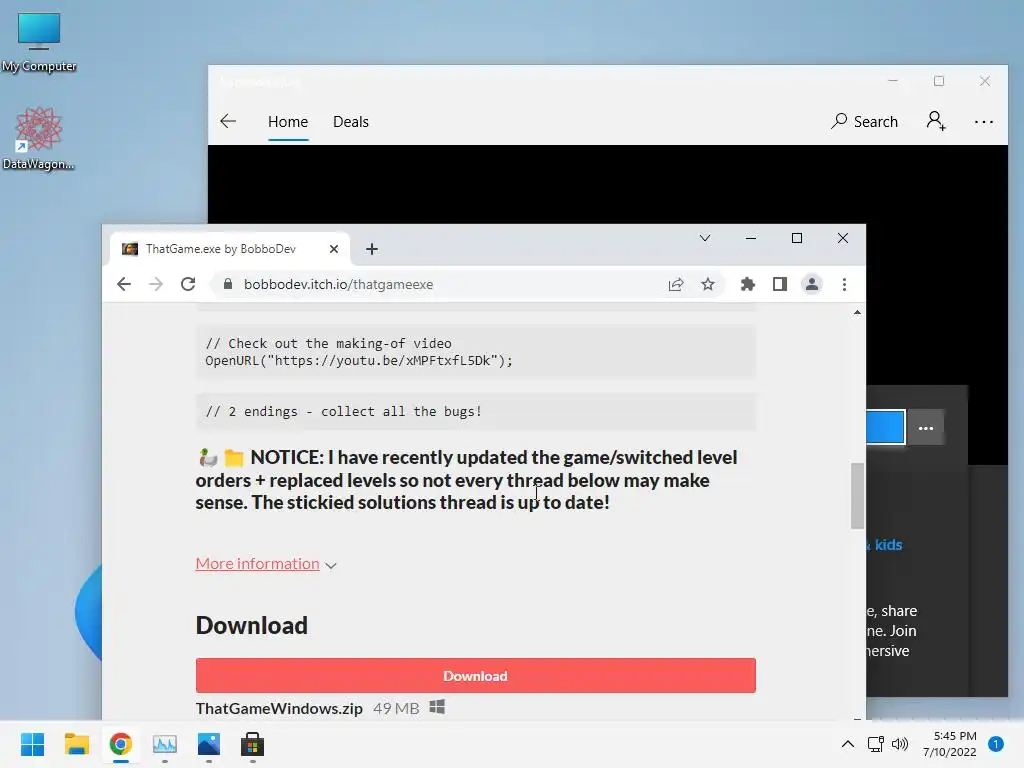This screenshot has height=768, width=1024.
Task: Open Chrome profile avatar
Action: click(812, 284)
